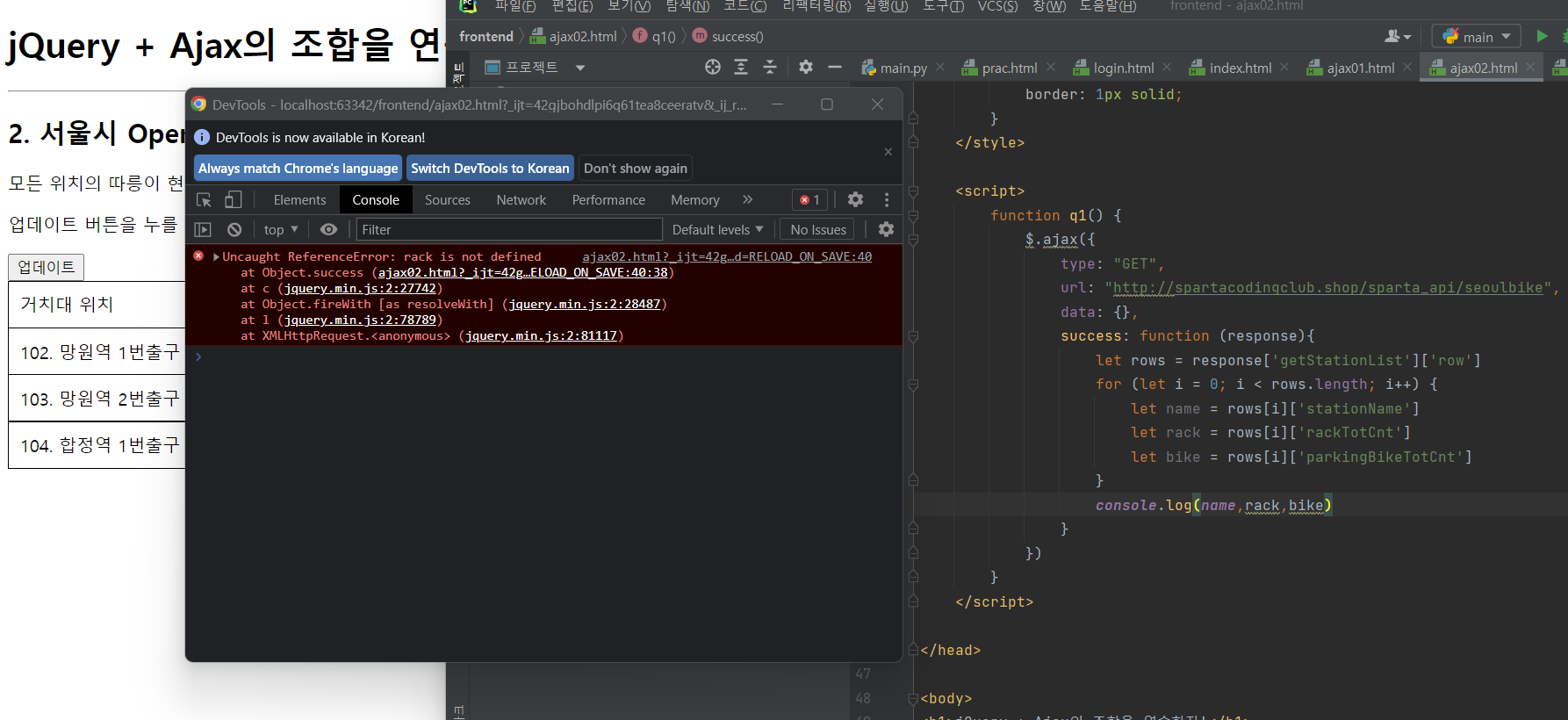Hide the project panel with the minus icon
The width and height of the screenshot is (1568, 720).
tap(835, 67)
